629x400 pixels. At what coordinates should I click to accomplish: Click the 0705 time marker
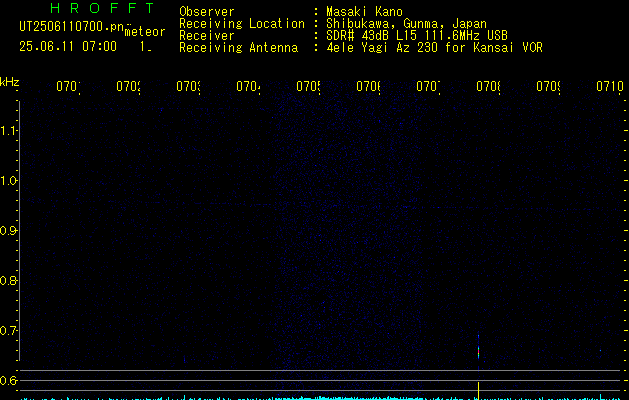pos(308,86)
